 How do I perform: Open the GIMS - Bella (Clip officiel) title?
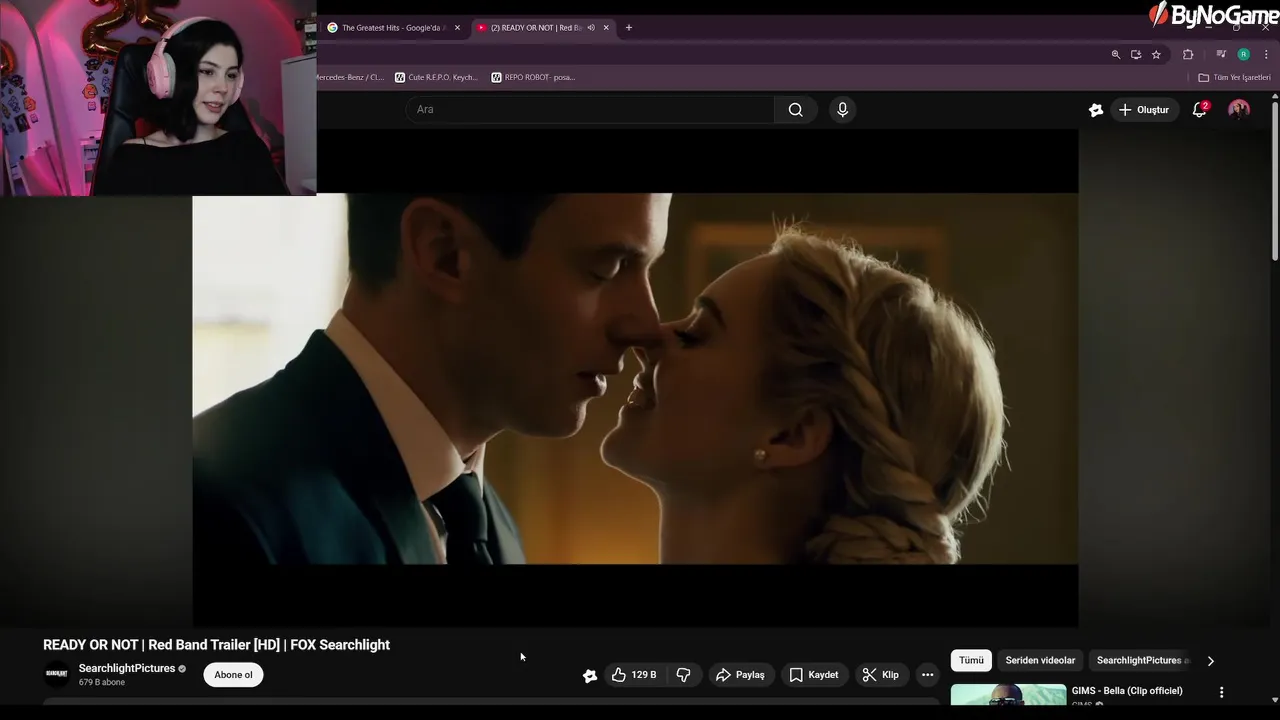tap(1127, 691)
